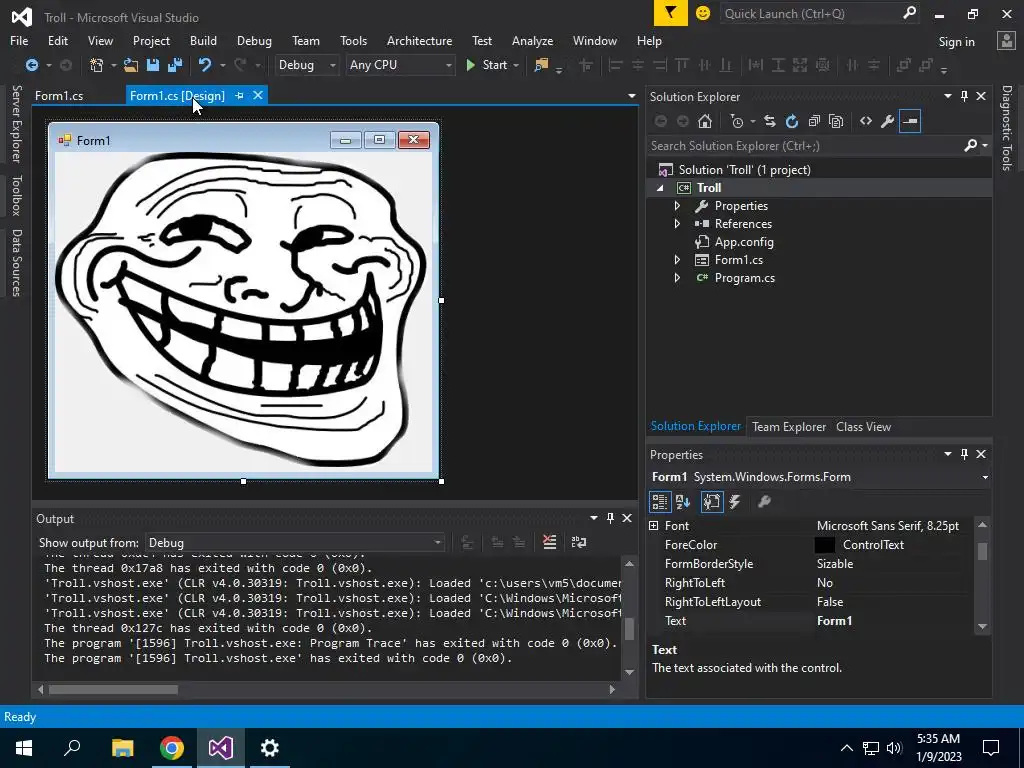Open the Analyze menu
Image resolution: width=1024 pixels, height=768 pixels.
click(x=532, y=40)
